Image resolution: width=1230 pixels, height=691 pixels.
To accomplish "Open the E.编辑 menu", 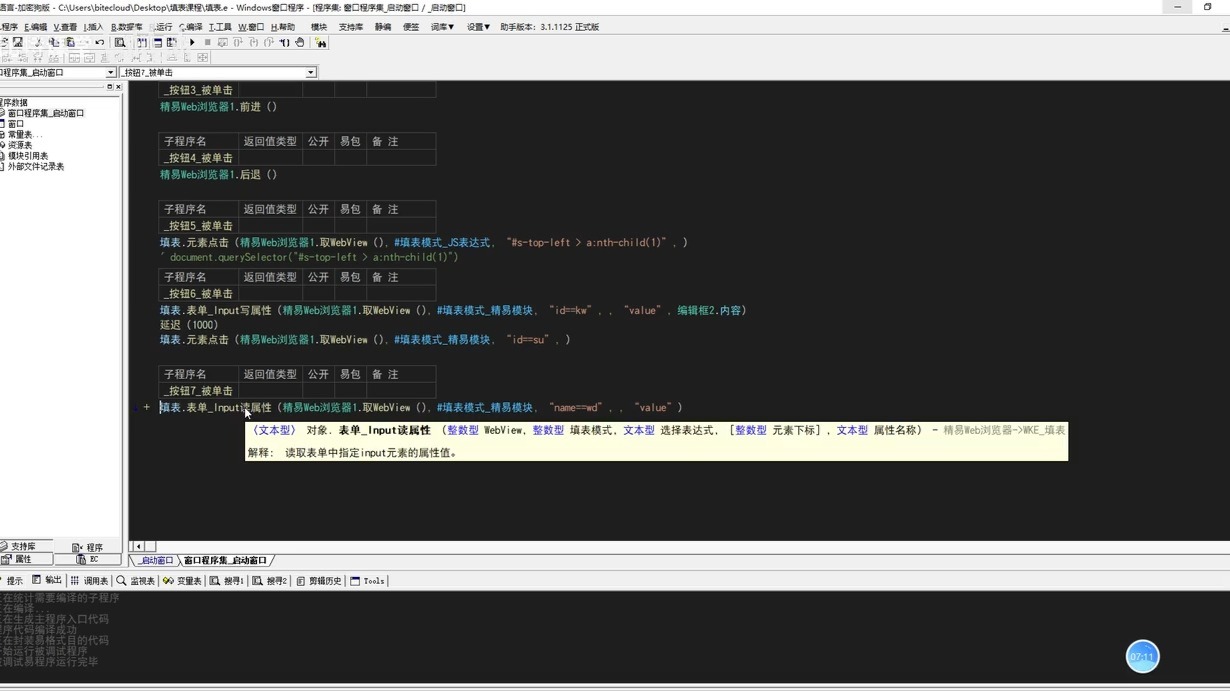I will 36,27.
